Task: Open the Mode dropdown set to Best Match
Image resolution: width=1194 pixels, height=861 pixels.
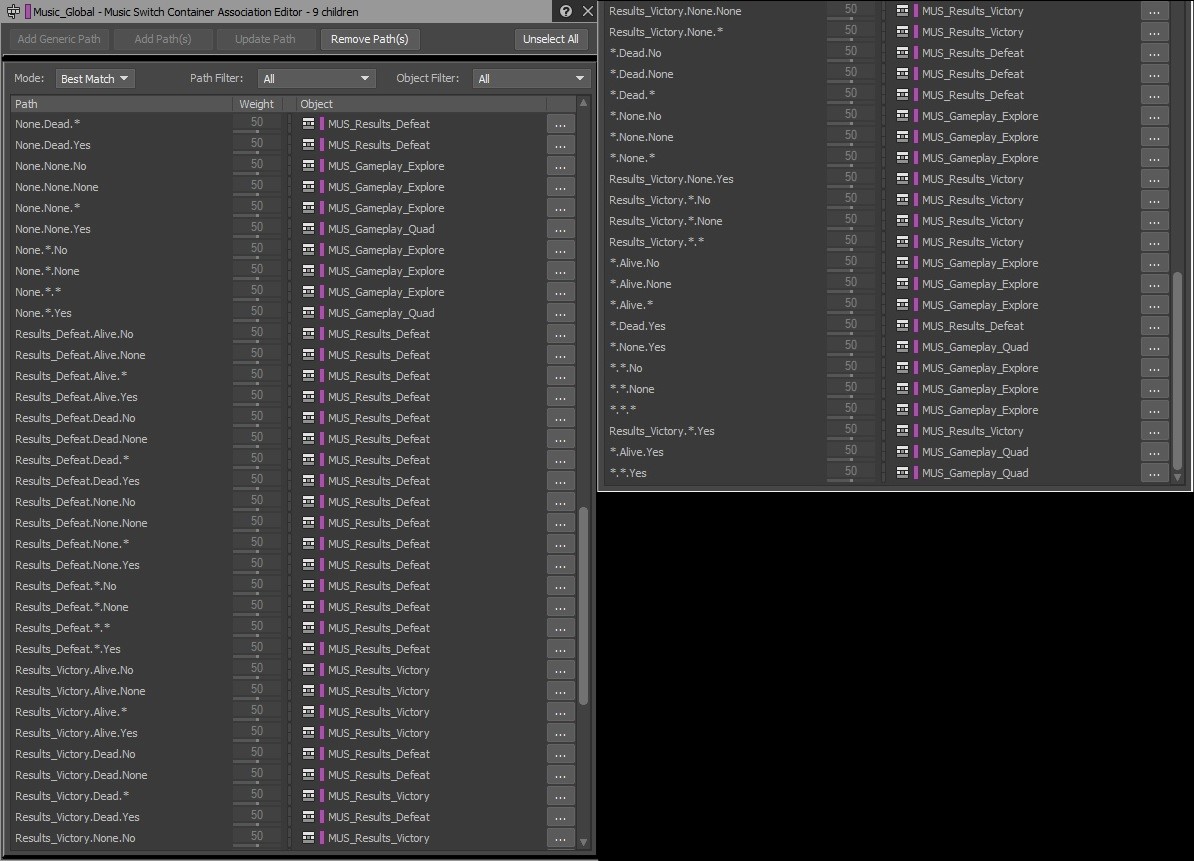Action: pyautogui.click(x=95, y=78)
